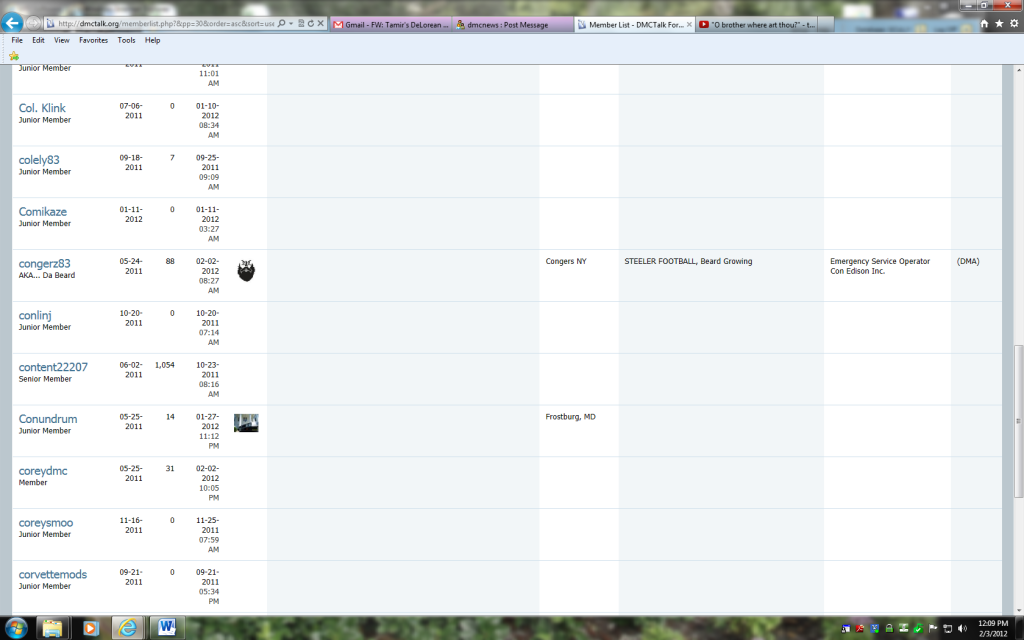Click the page's vertical scrollbar thumb
This screenshot has width=1024, height=640.
coord(1018,421)
